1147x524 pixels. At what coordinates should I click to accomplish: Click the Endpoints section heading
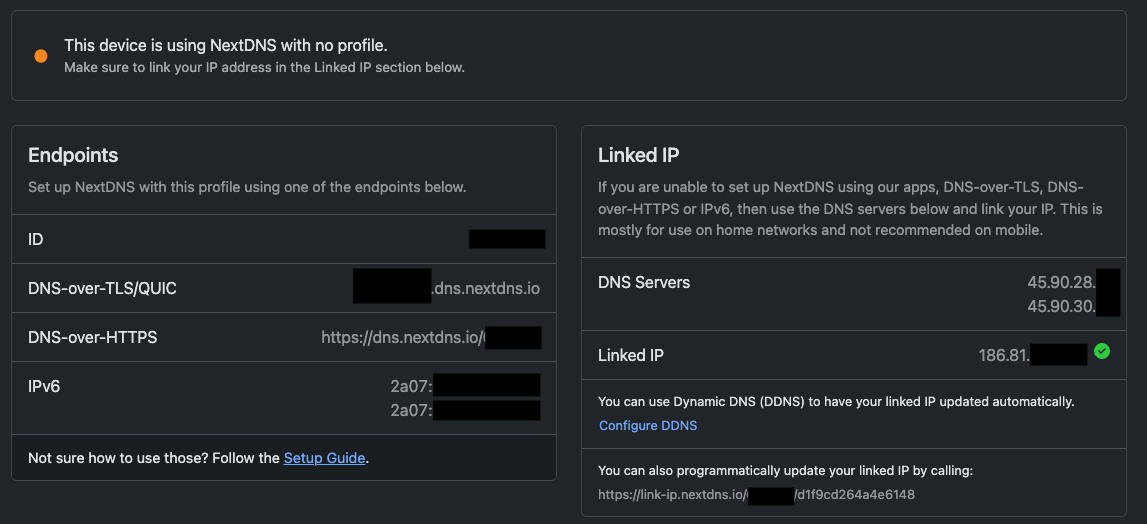click(73, 155)
